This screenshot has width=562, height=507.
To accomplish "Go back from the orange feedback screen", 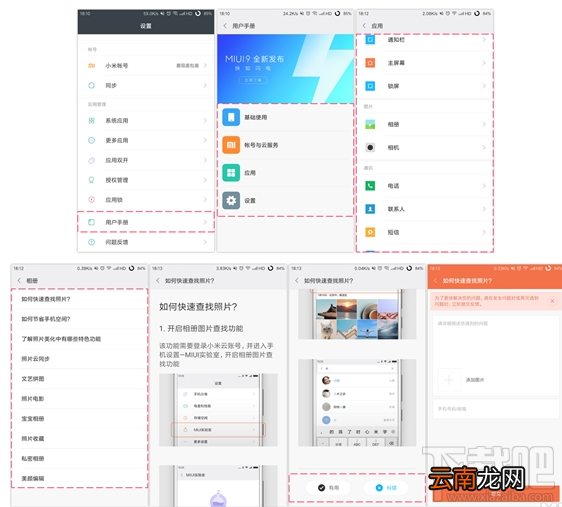I will coord(435,281).
